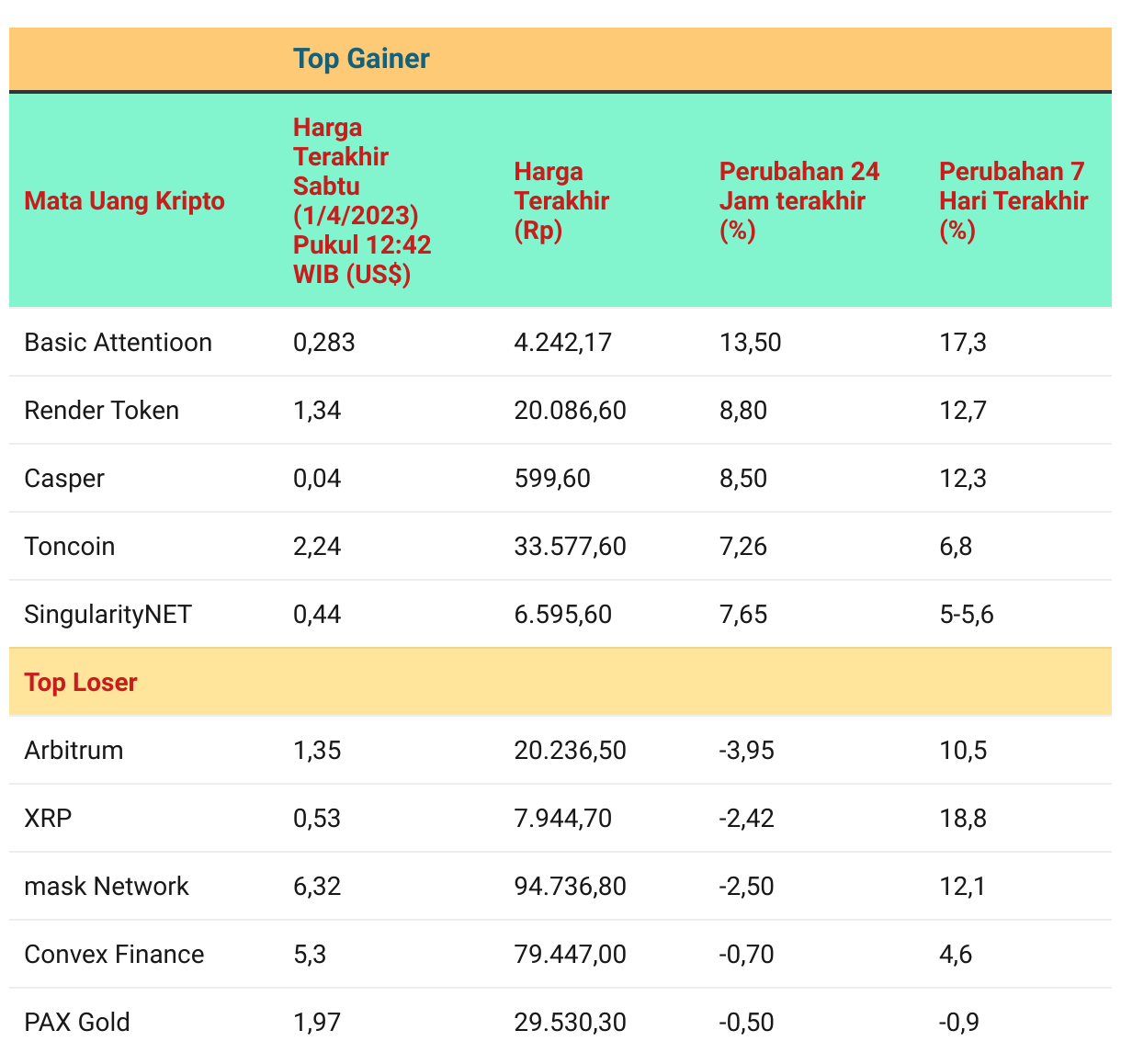Select XRP's 7-day change 18,8
The height and width of the screenshot is (1064, 1121).
point(963,819)
